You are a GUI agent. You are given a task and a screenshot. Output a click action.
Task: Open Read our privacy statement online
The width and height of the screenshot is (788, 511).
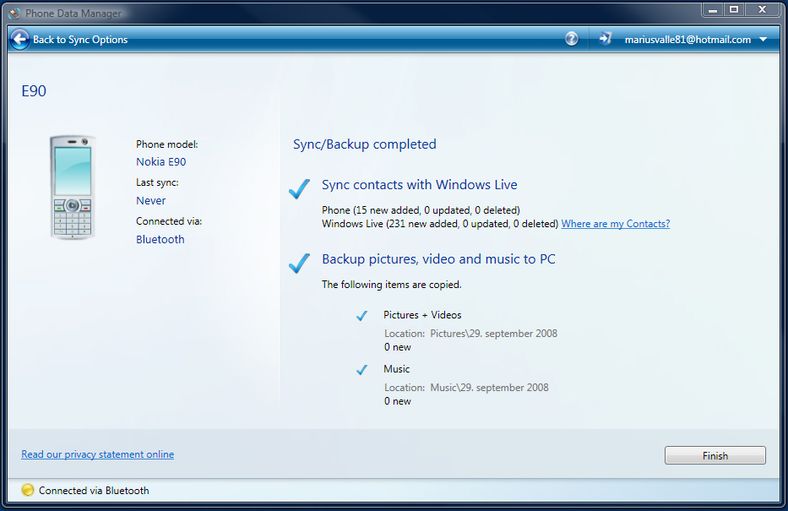click(97, 454)
